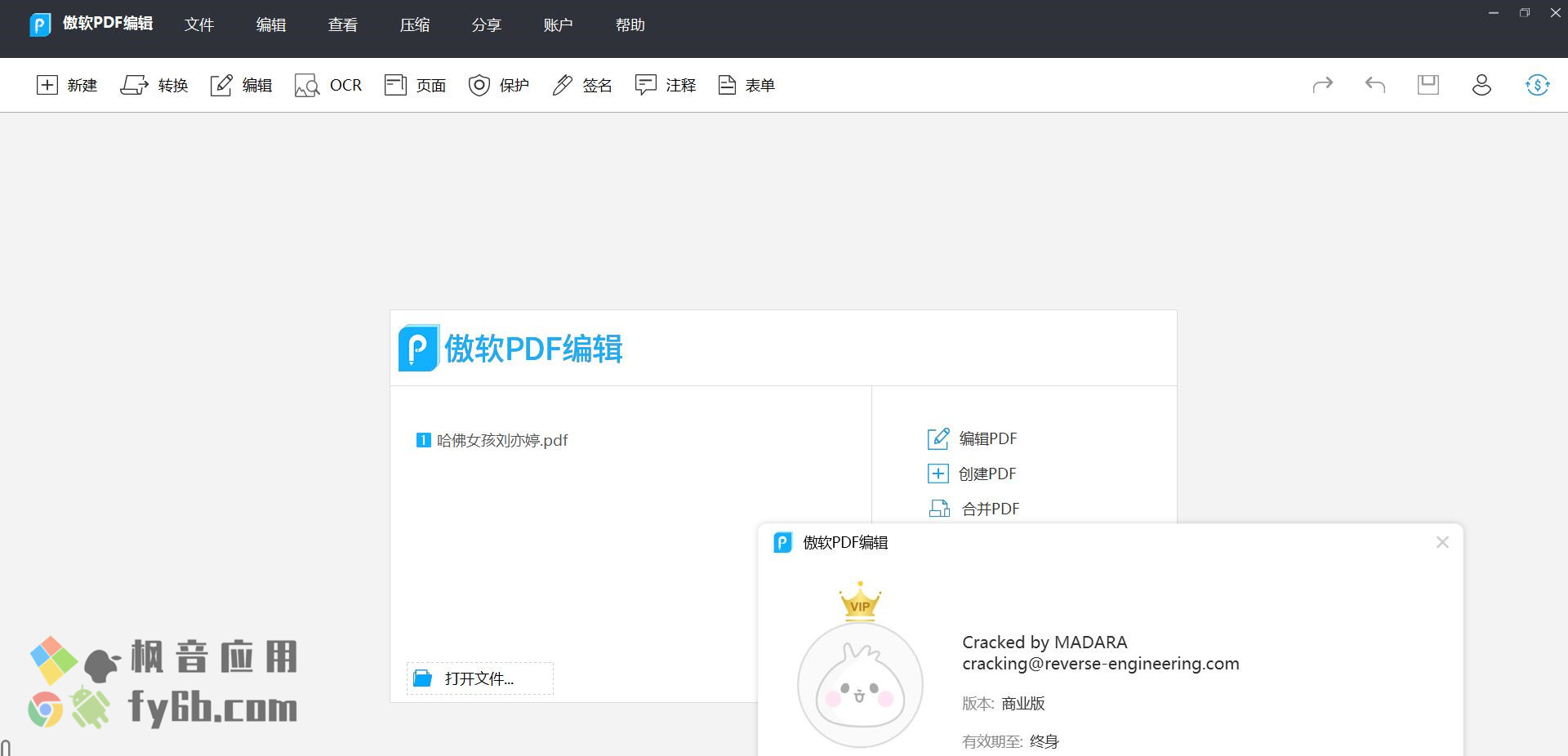
Task: Click the New (新建) toolbar icon
Action: click(x=47, y=85)
